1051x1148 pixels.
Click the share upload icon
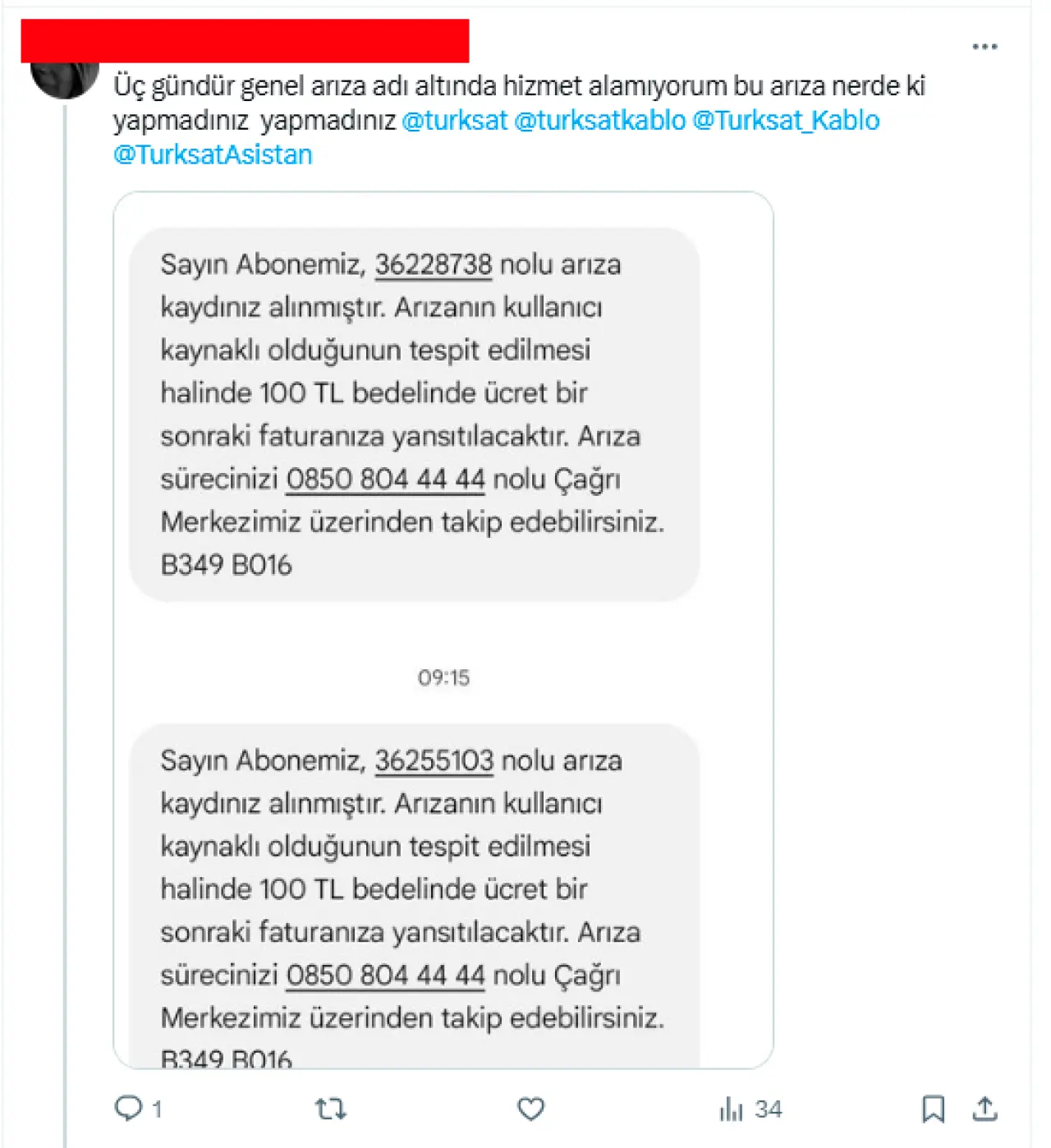(984, 1109)
